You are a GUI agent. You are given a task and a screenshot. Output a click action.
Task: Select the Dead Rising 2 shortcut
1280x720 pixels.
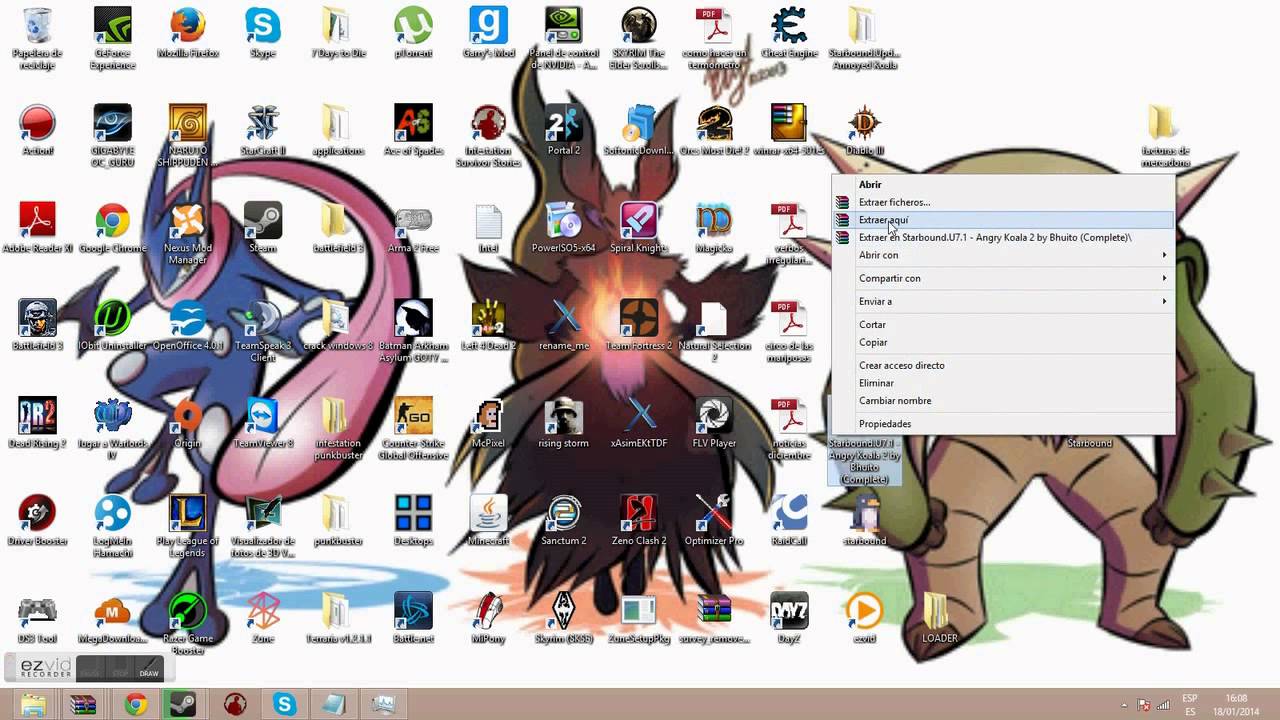tap(37, 423)
